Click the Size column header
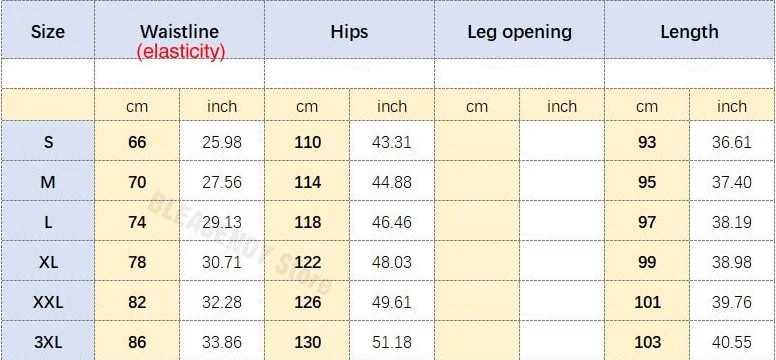 pos(48,32)
